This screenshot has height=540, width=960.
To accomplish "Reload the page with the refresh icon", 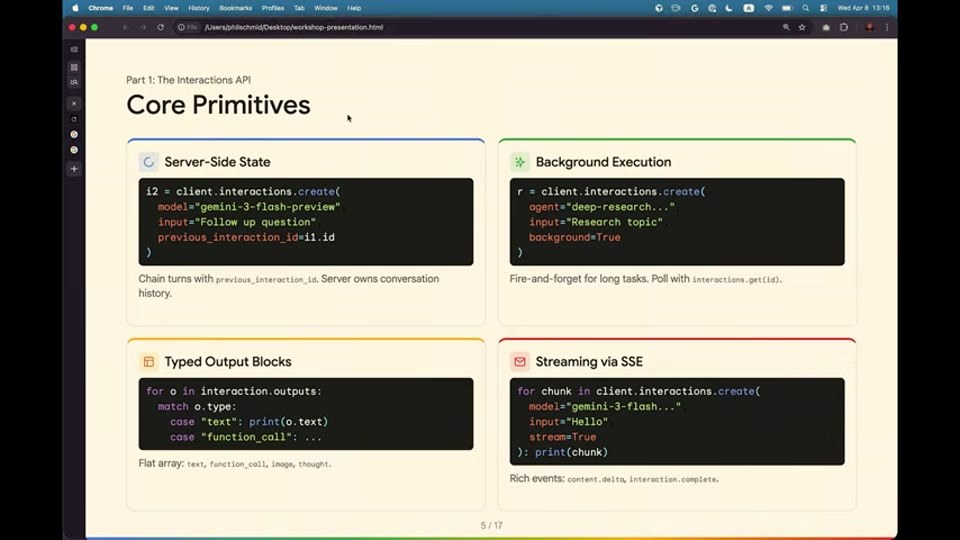I will click(x=160, y=27).
